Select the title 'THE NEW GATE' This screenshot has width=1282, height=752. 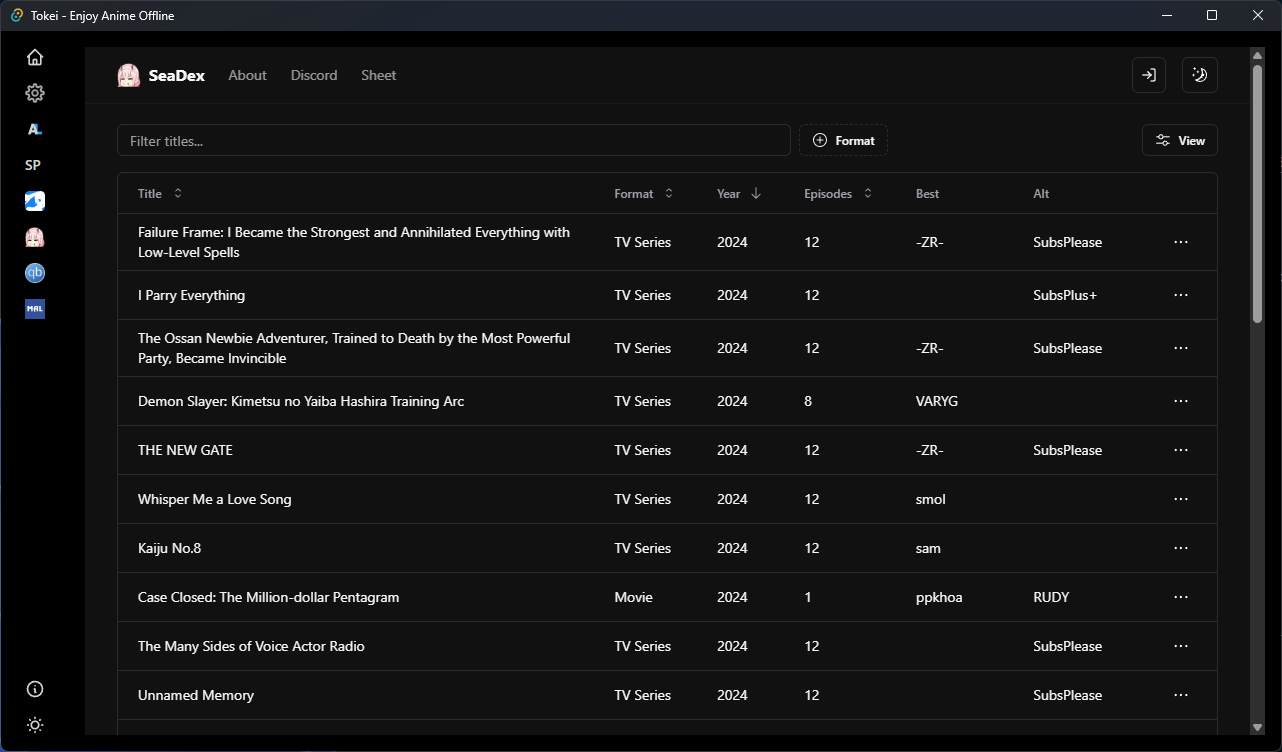click(185, 450)
